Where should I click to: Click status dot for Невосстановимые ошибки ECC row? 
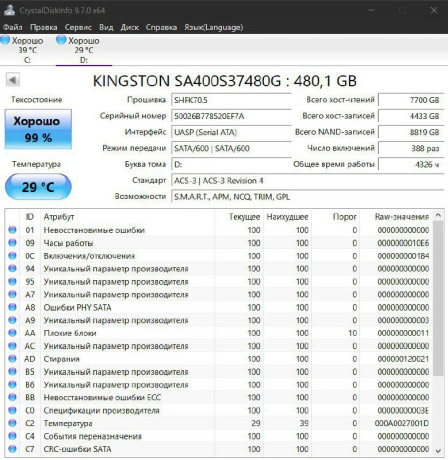(x=12, y=397)
